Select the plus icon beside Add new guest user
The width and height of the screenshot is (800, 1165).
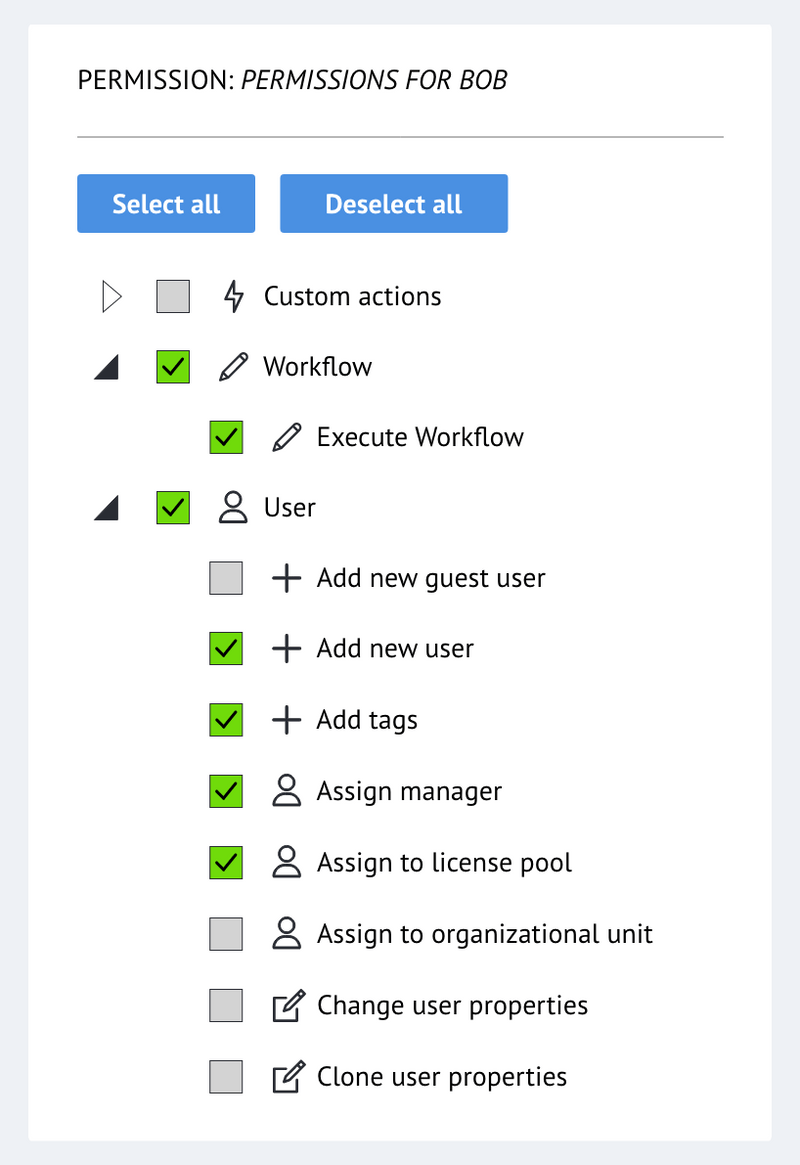point(286,578)
